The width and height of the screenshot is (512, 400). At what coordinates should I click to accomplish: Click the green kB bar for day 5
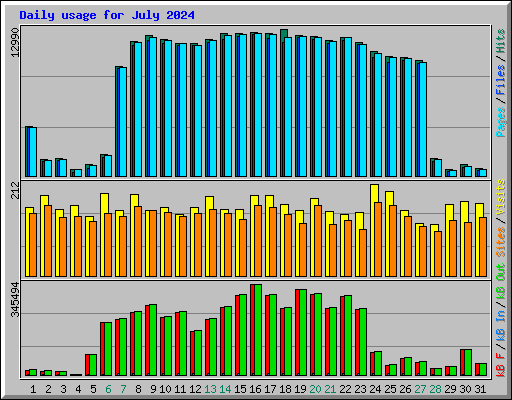coord(93,365)
